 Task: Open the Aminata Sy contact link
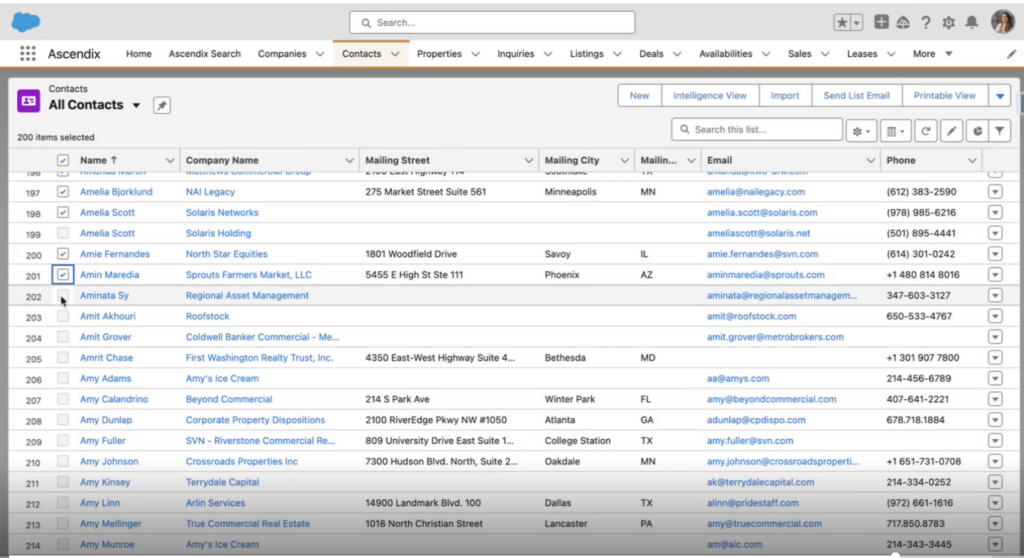pyautogui.click(x=104, y=295)
